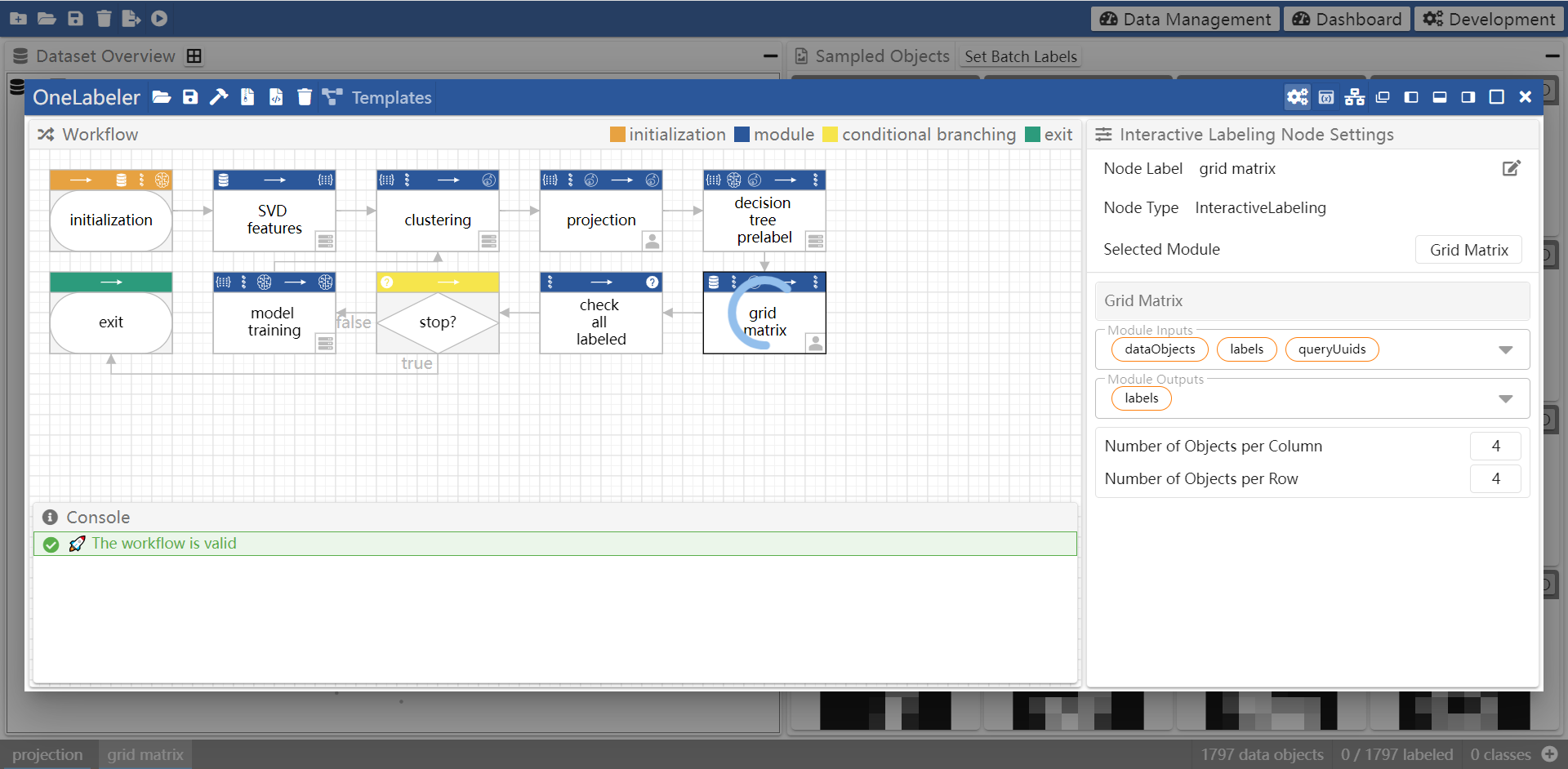Open the Selected Module Grid Matrix dropdown

[x=1468, y=250]
